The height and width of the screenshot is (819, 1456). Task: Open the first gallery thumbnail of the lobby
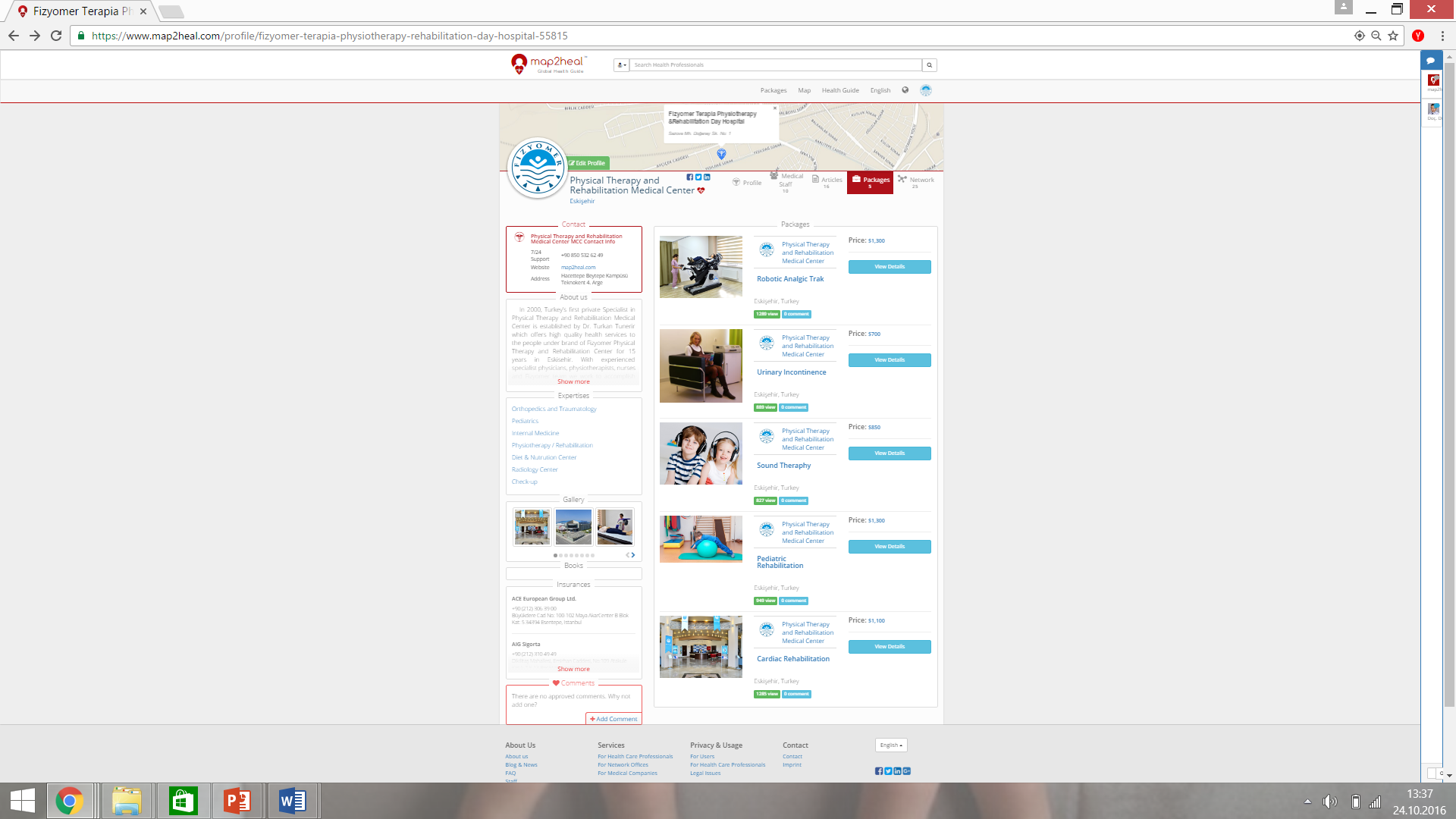532,527
